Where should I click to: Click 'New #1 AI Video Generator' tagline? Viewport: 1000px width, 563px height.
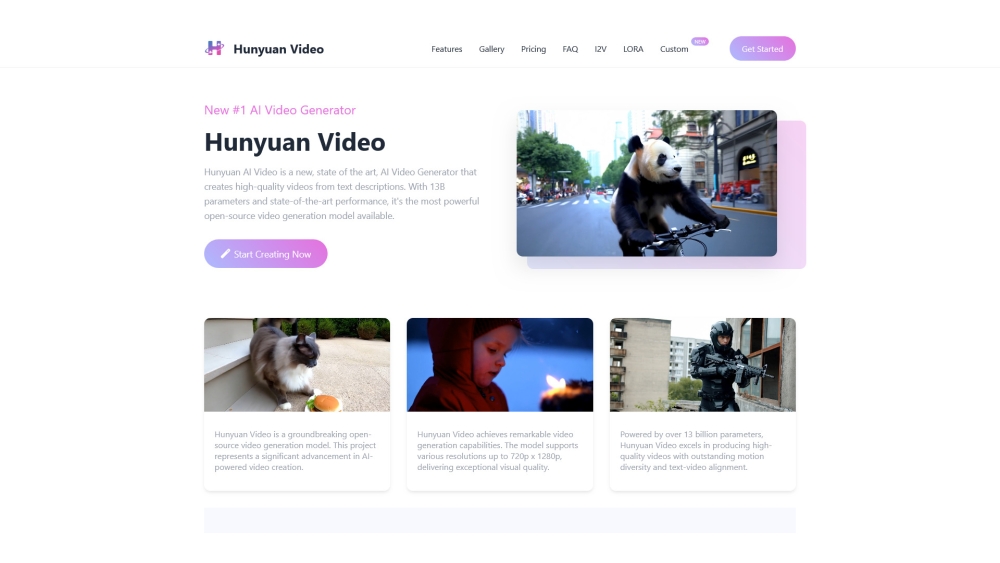click(x=280, y=110)
